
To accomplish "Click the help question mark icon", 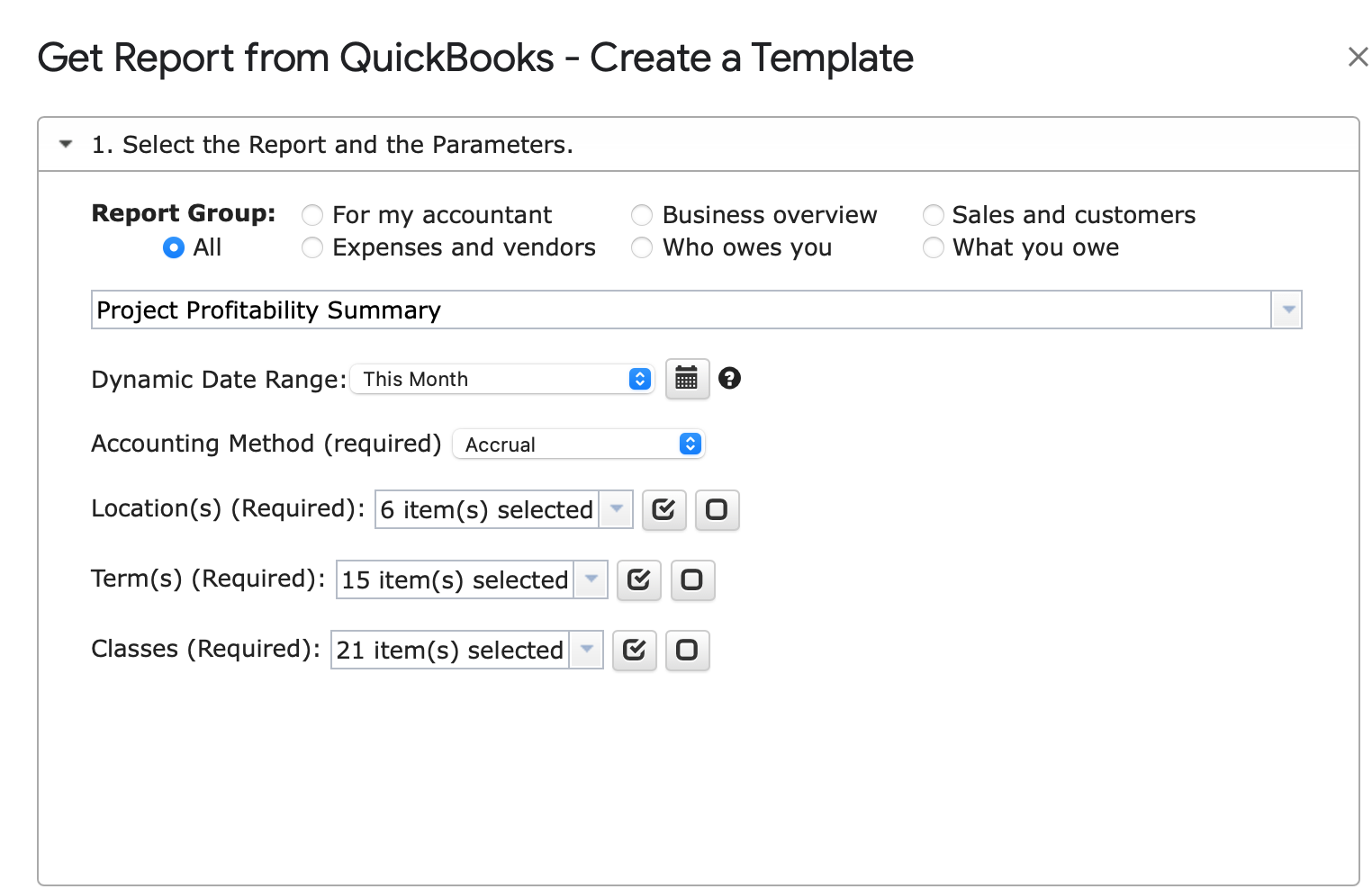I will (730, 378).
